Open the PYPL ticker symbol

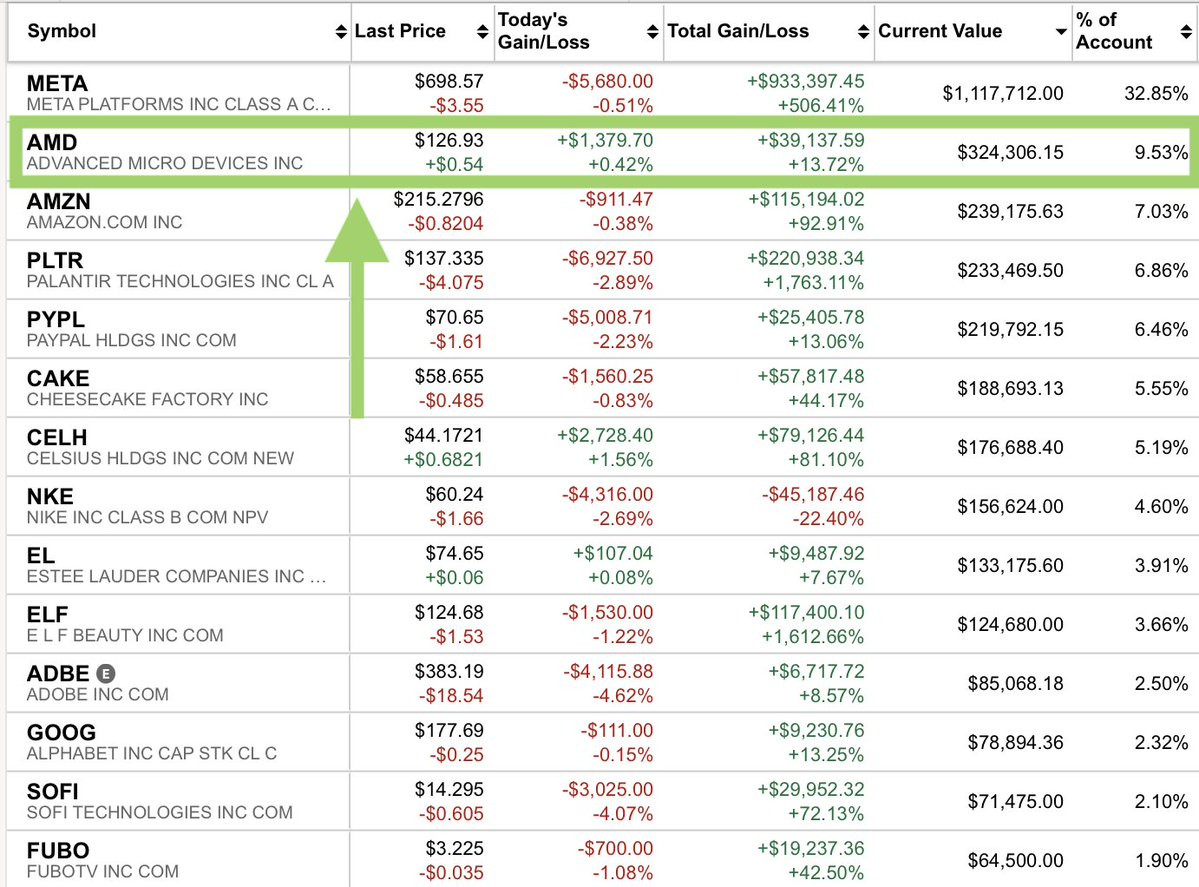[x=56, y=319]
